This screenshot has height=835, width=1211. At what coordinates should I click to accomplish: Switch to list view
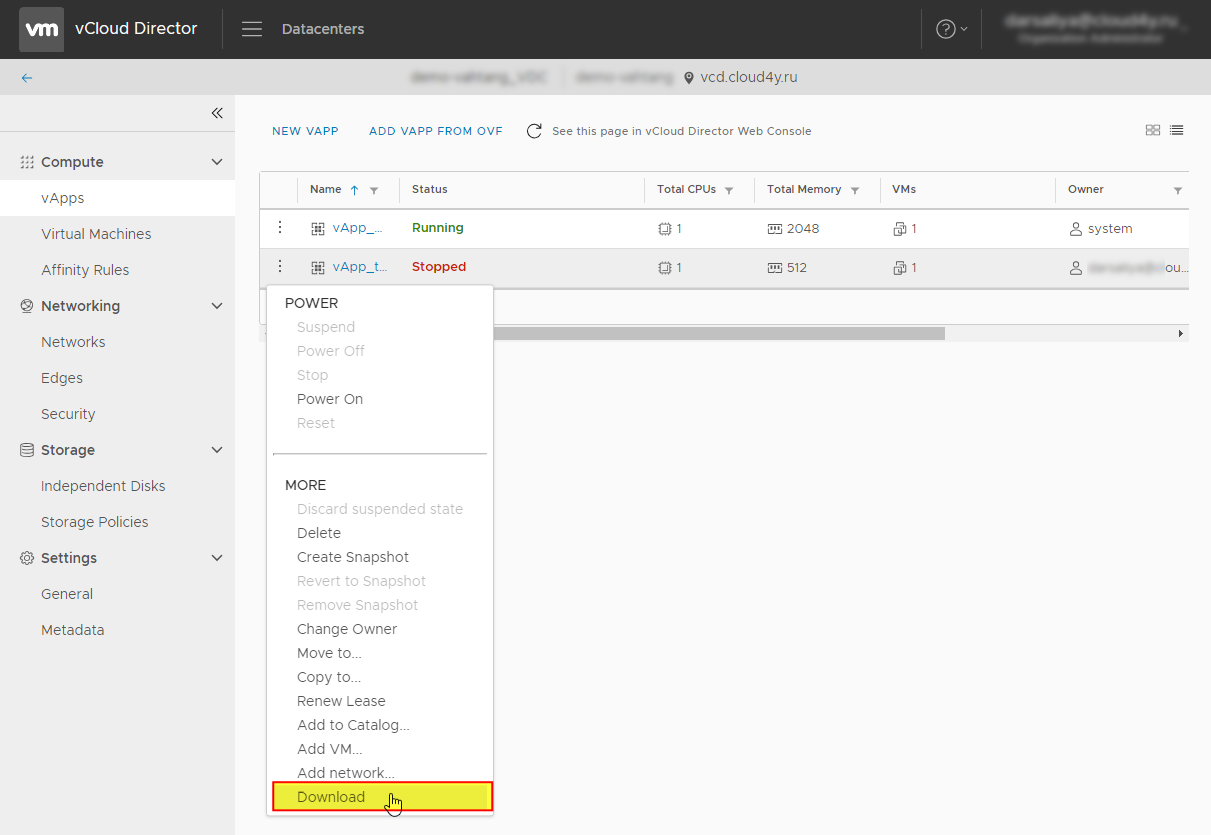click(x=1177, y=130)
